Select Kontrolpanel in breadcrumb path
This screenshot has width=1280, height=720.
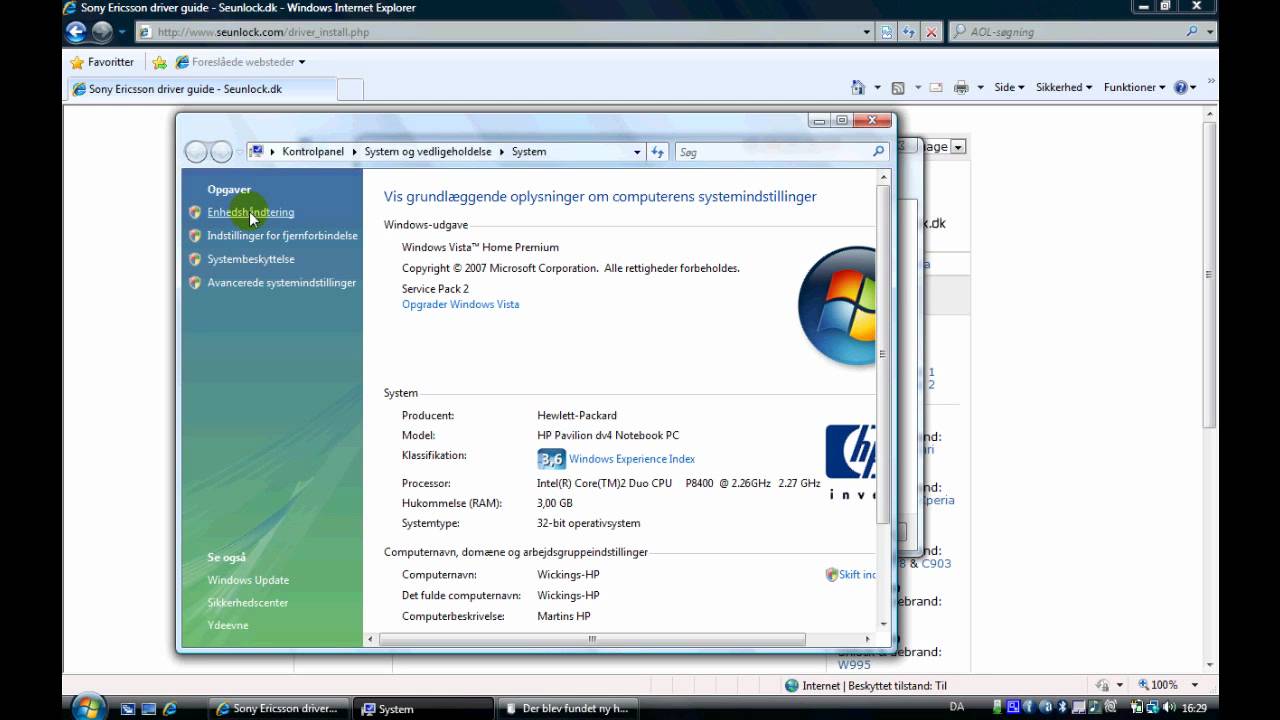(313, 152)
